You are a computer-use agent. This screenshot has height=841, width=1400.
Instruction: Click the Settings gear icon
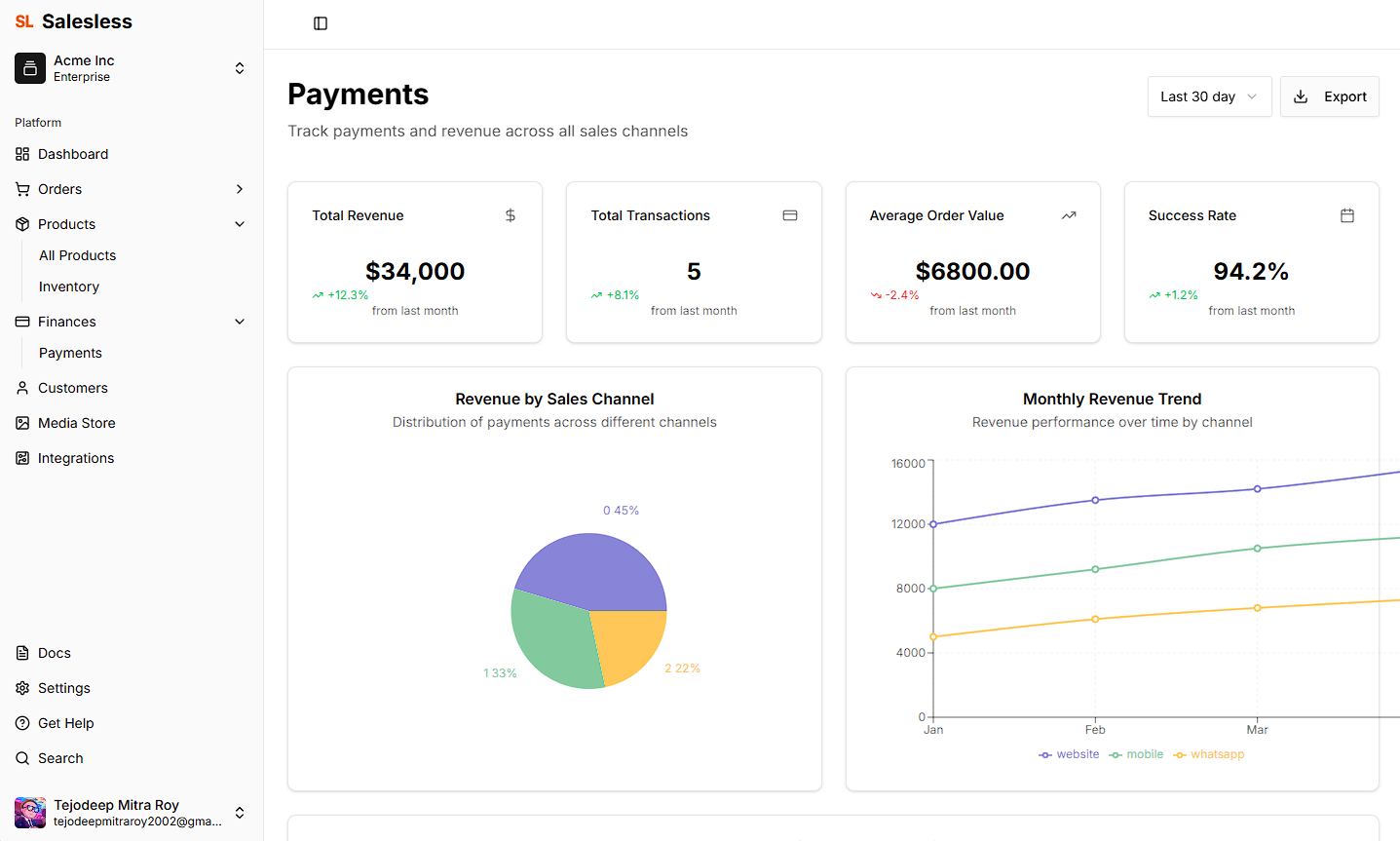pos(22,688)
